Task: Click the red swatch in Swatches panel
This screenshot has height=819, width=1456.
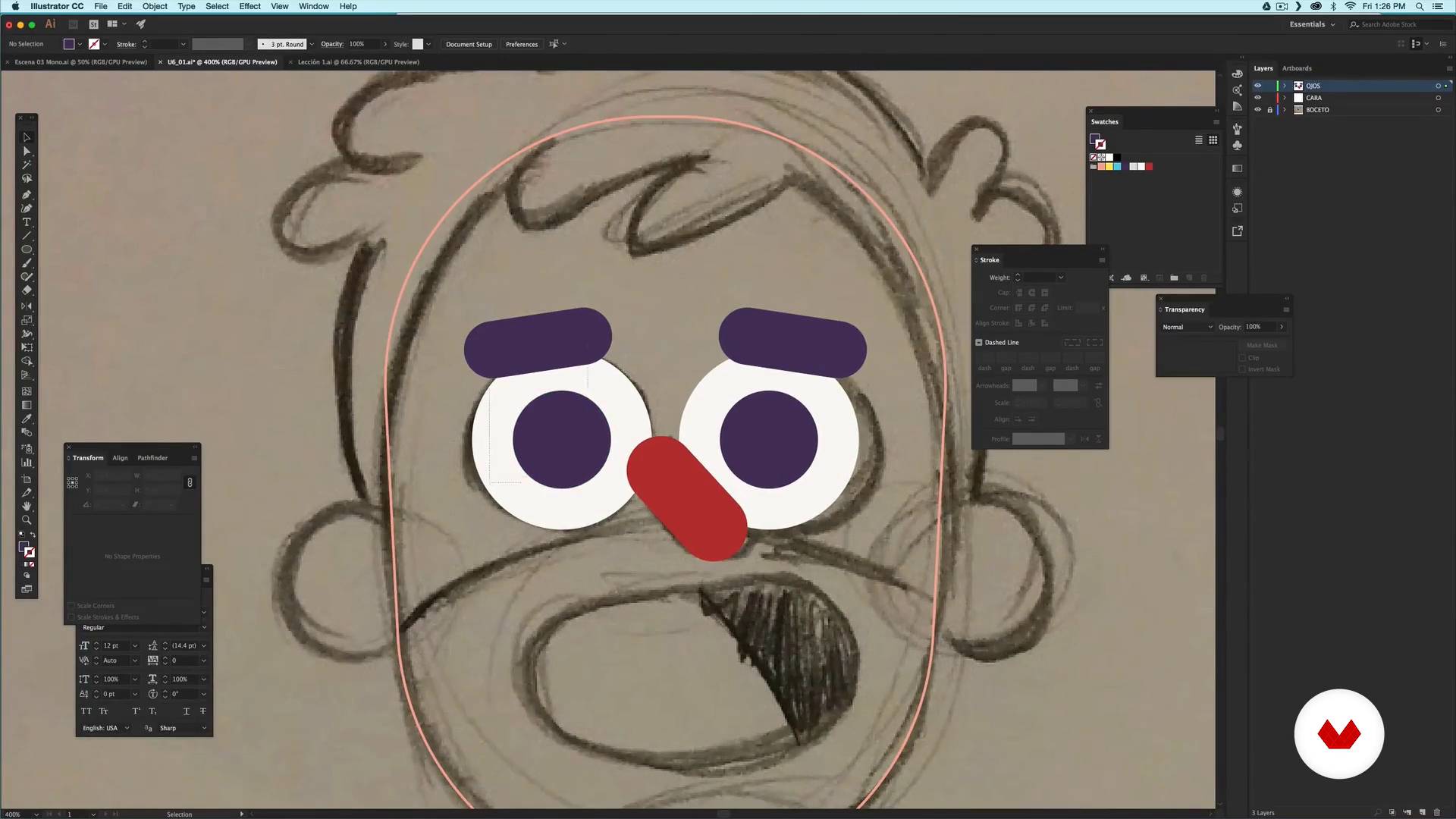Action: pyautogui.click(x=1149, y=167)
